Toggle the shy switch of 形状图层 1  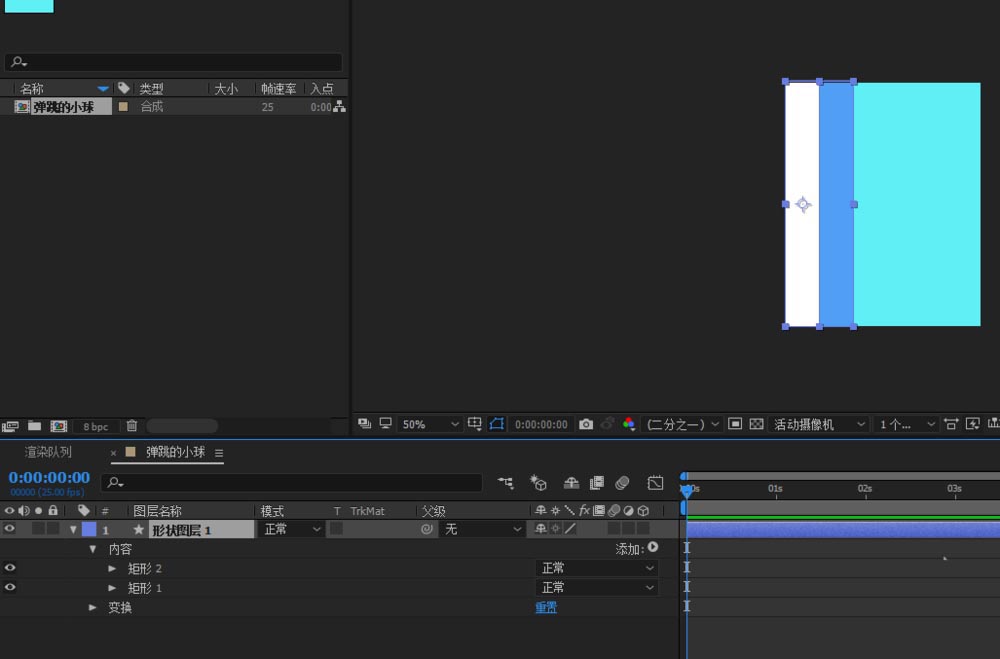(541, 528)
